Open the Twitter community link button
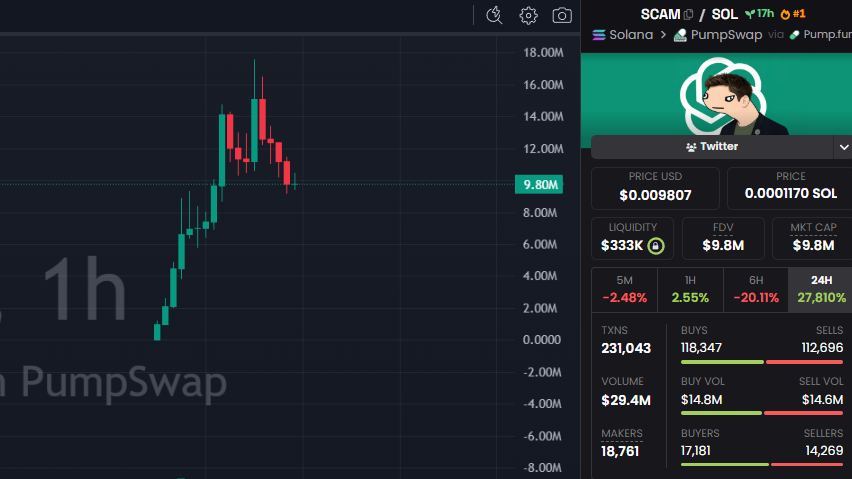The height and width of the screenshot is (479, 852). click(712, 147)
